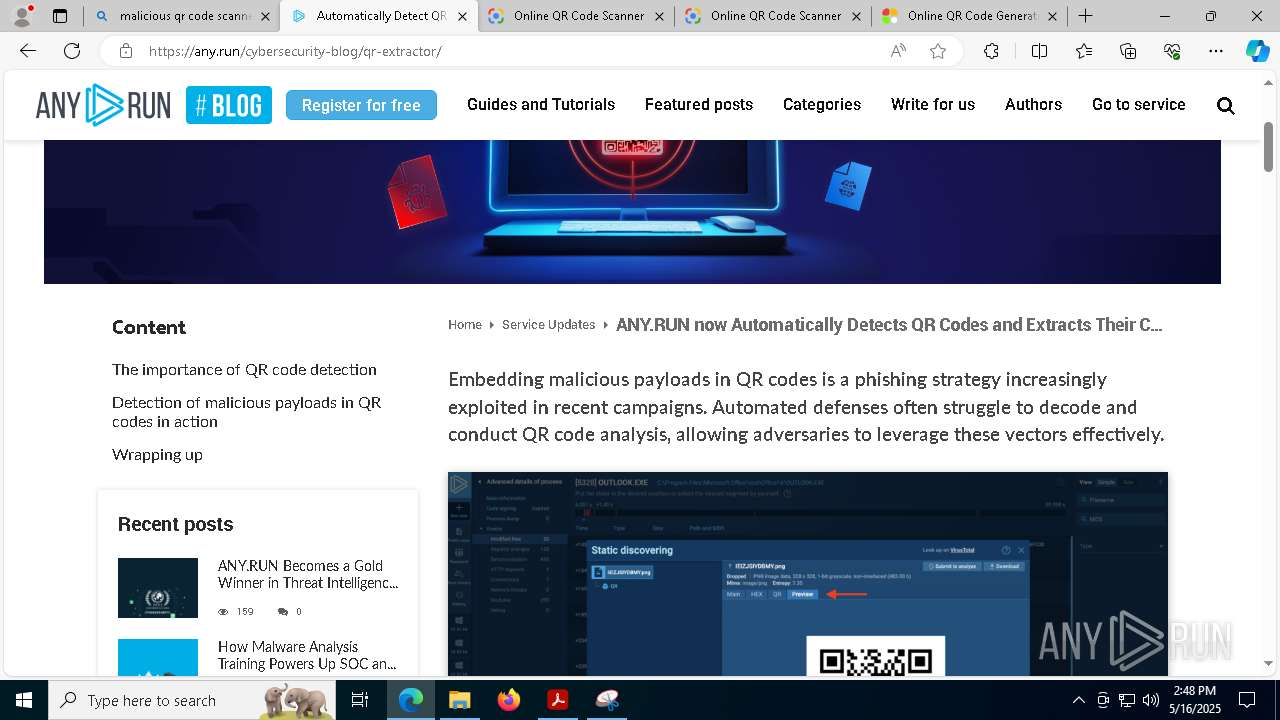This screenshot has width=1280, height=720.
Task: Switch to Online QR Code Generator tab
Action: (970, 16)
